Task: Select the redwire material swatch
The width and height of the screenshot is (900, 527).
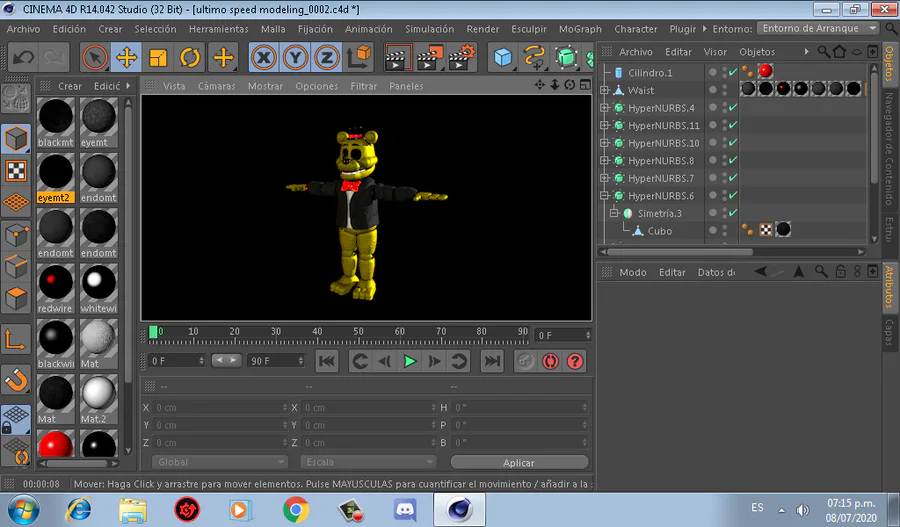Action: (56, 289)
